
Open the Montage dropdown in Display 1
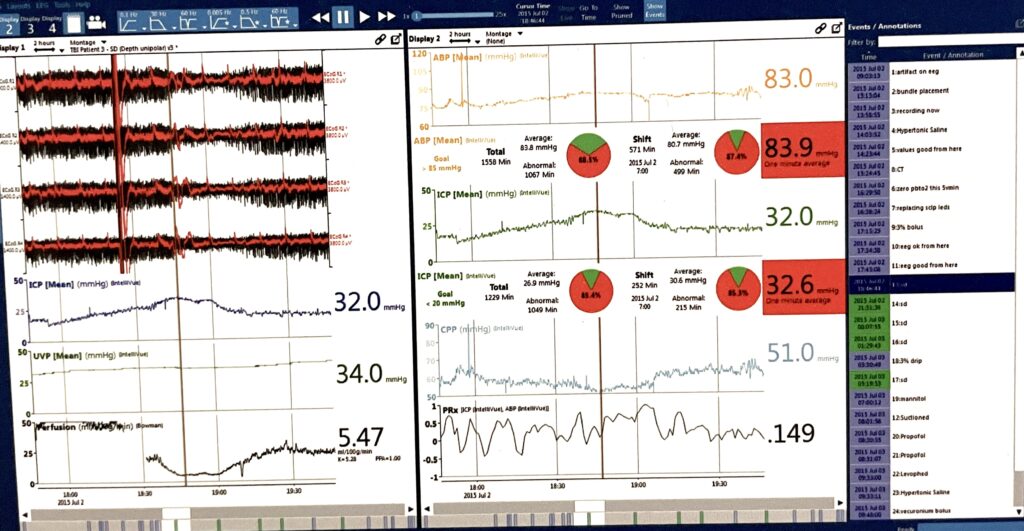(x=88, y=42)
